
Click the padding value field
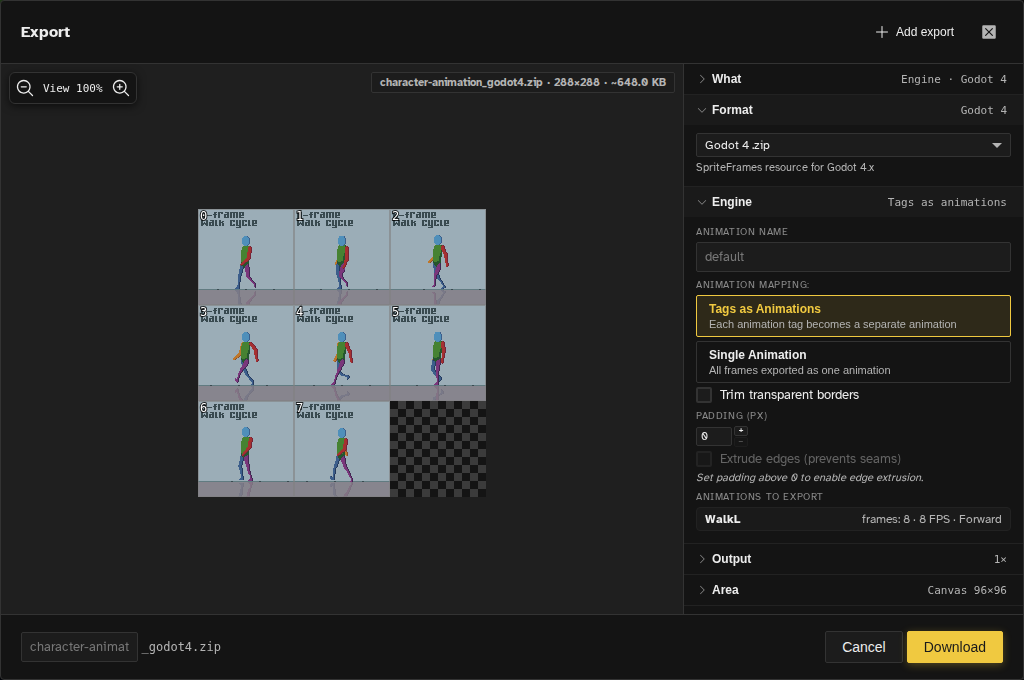[713, 436]
